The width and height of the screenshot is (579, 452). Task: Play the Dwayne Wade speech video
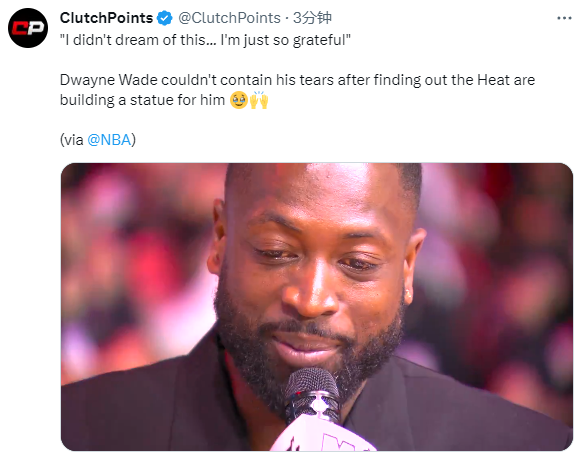click(x=317, y=307)
